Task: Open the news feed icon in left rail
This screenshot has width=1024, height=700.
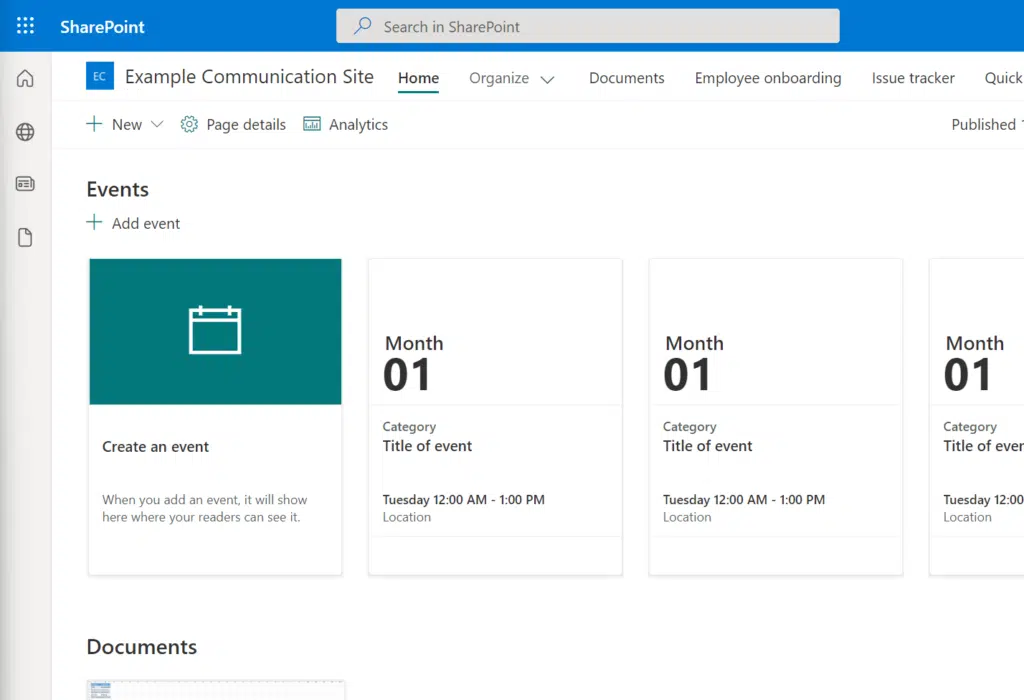Action: click(x=25, y=184)
